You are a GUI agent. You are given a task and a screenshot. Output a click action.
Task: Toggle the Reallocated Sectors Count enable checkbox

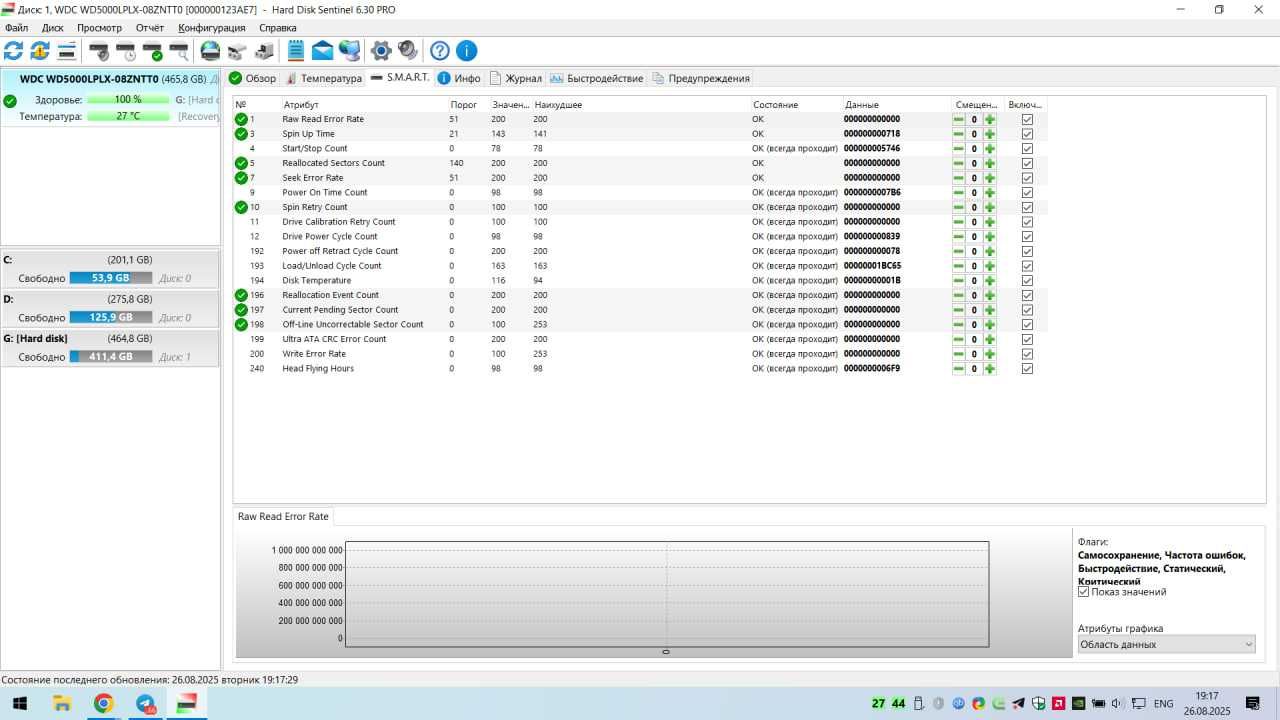click(x=1027, y=163)
